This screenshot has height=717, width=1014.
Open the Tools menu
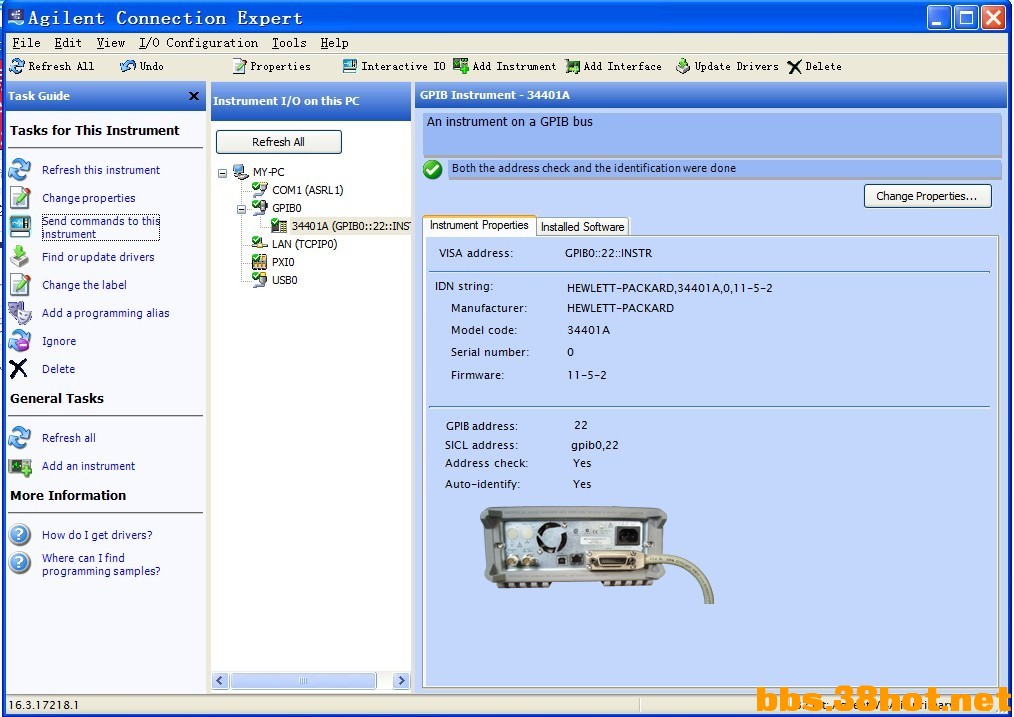289,43
